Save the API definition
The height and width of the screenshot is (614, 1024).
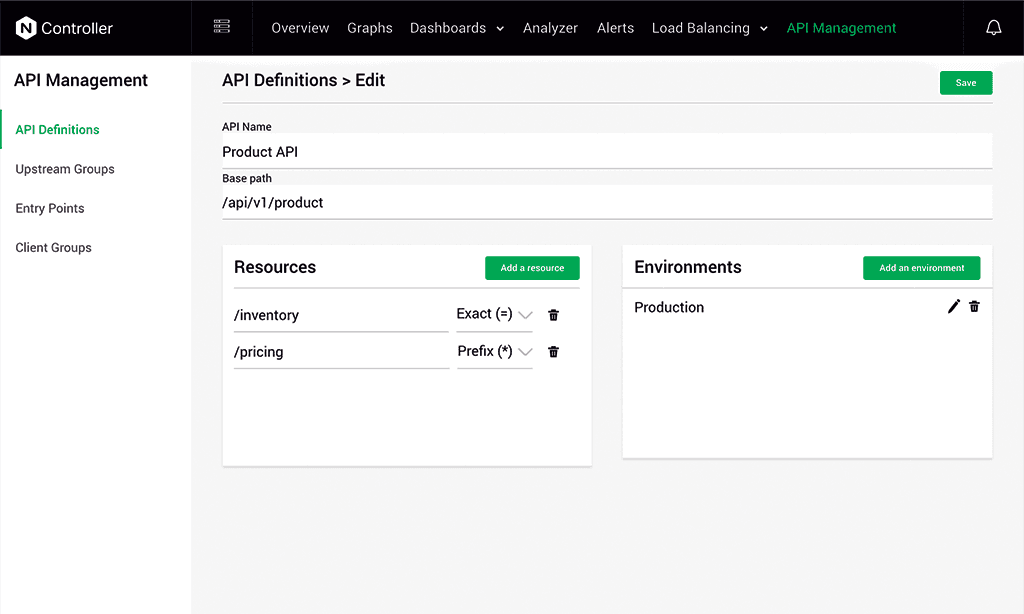coord(965,83)
